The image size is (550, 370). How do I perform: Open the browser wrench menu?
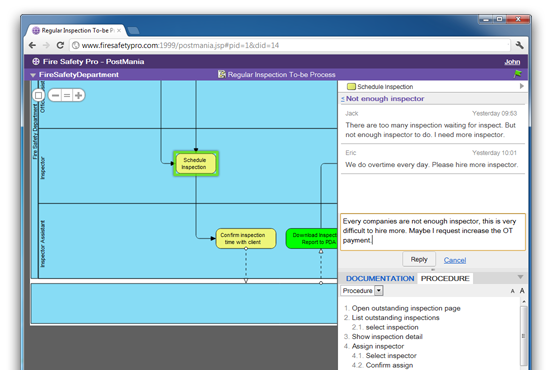point(519,45)
